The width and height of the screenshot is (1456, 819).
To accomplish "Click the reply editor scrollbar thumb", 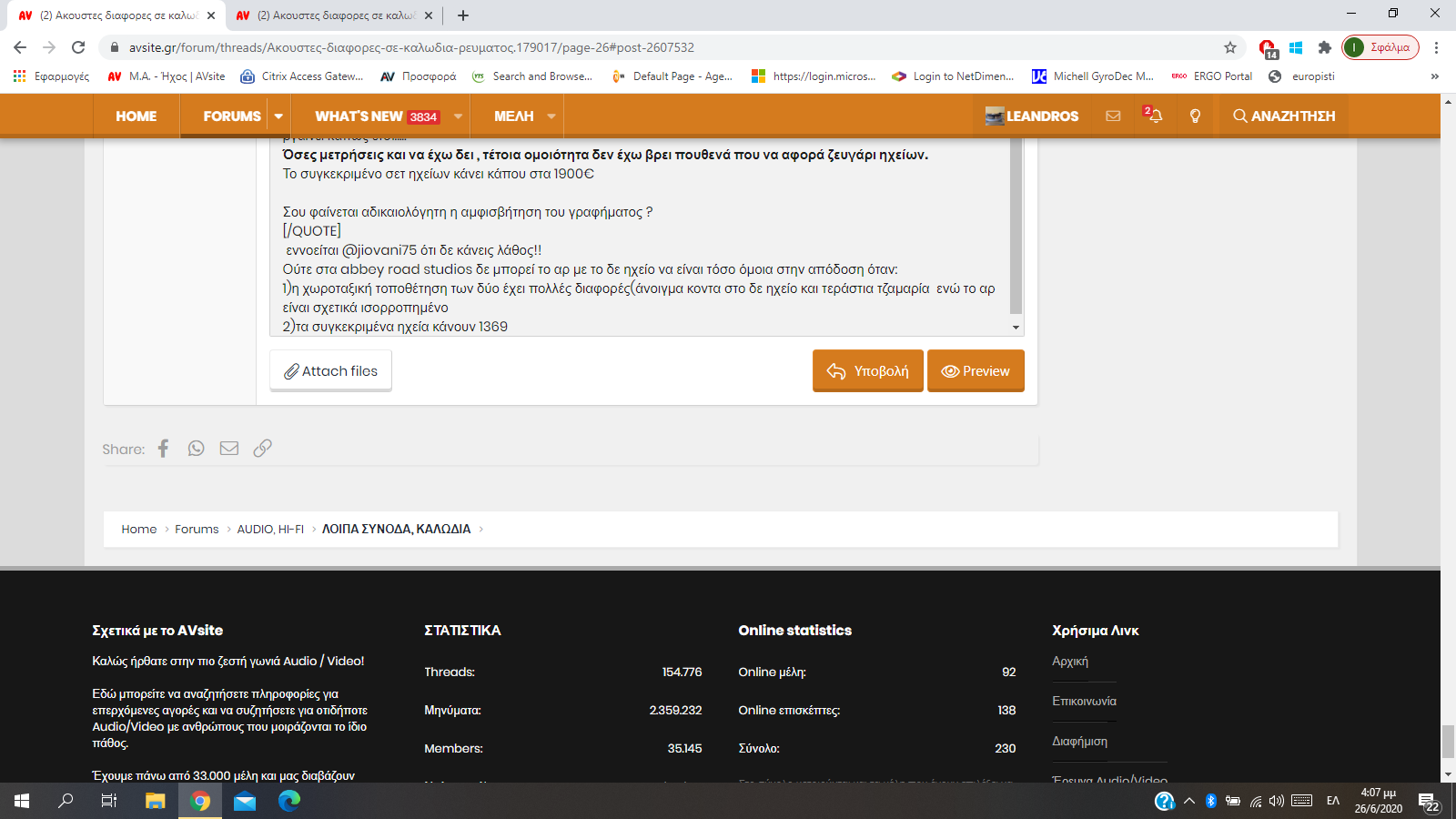I will [x=1016, y=226].
